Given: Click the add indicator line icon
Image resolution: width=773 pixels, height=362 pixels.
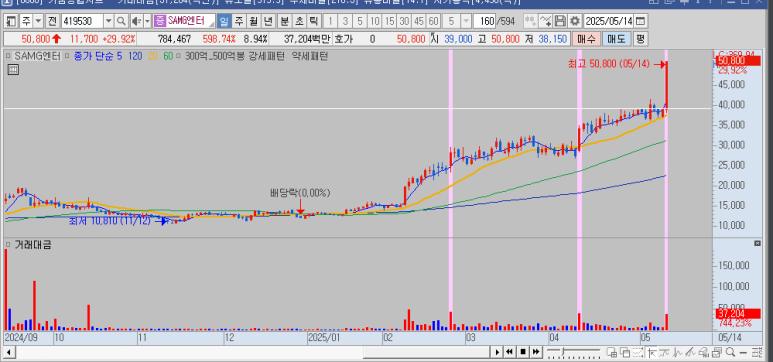Looking at the screenshot, I should pos(546,21).
